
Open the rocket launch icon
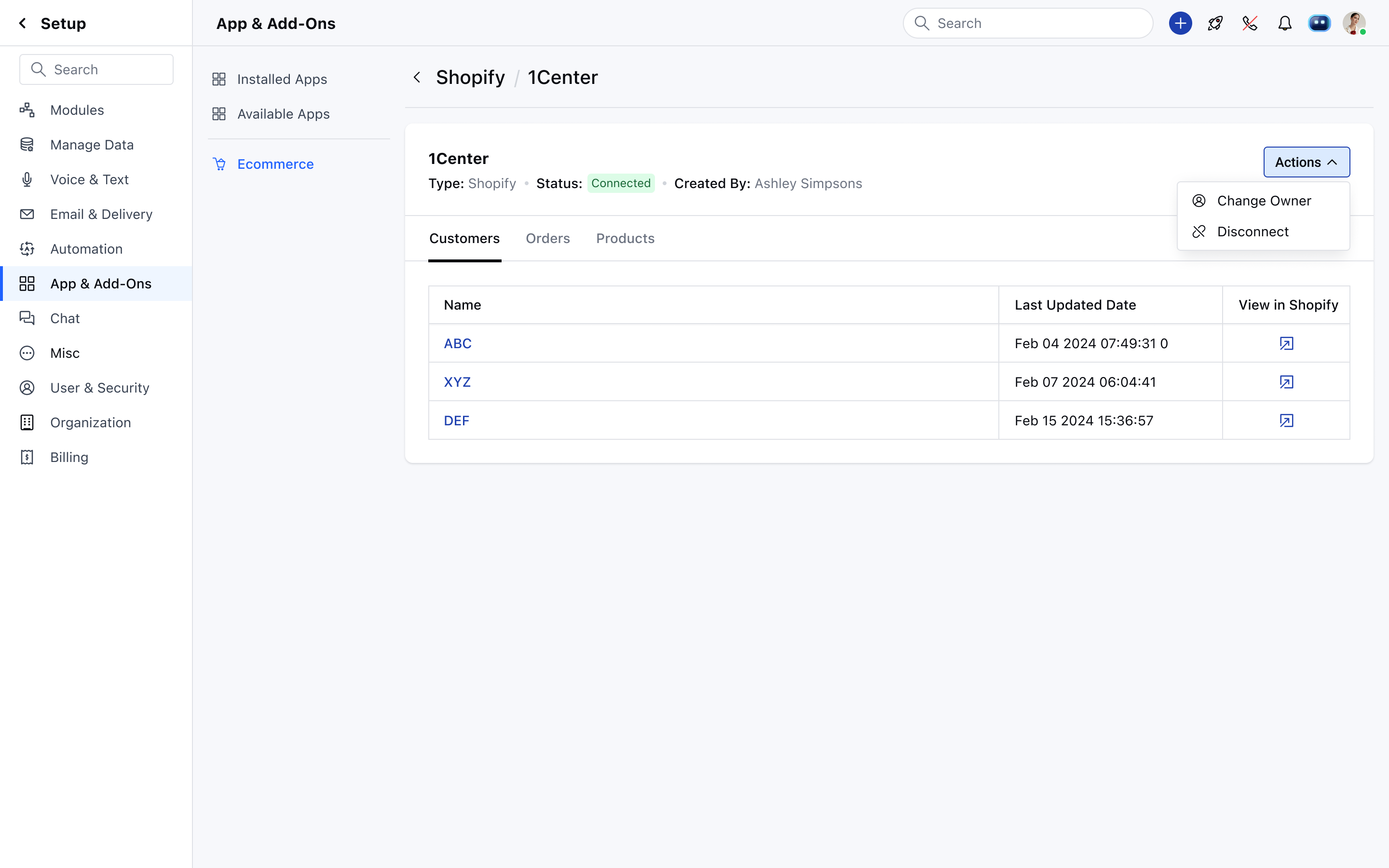click(x=1215, y=23)
